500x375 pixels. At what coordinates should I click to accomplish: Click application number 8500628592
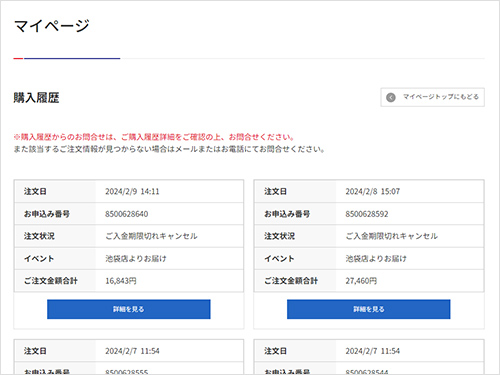(367, 214)
